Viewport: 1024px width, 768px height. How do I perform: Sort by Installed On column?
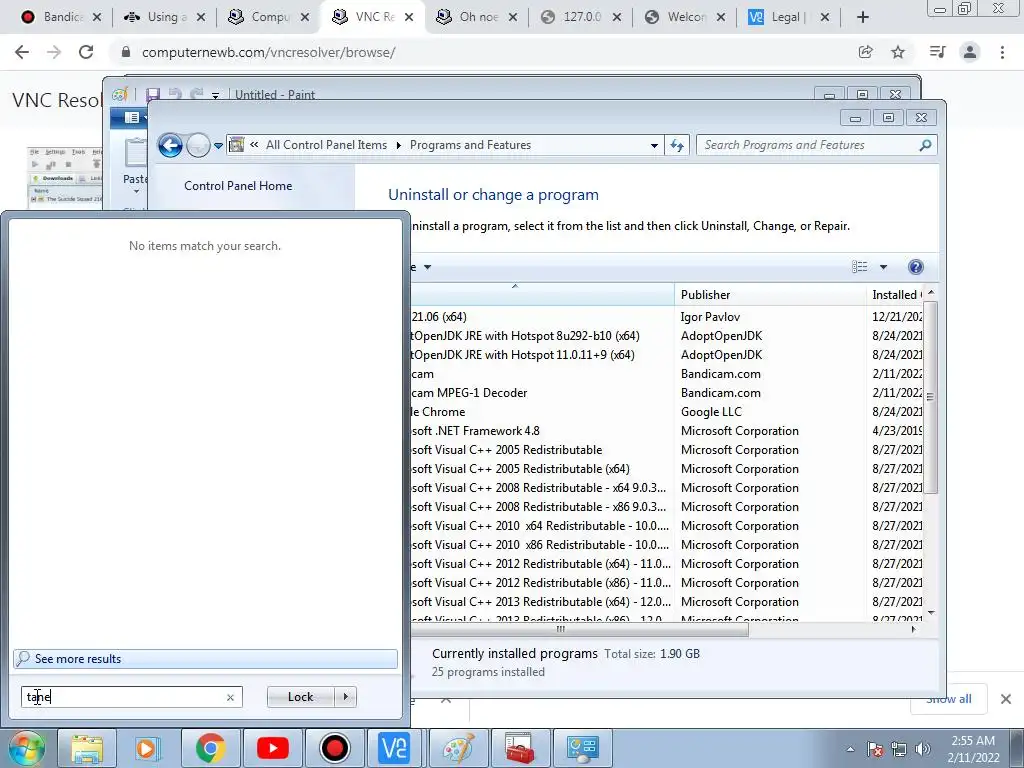893,295
